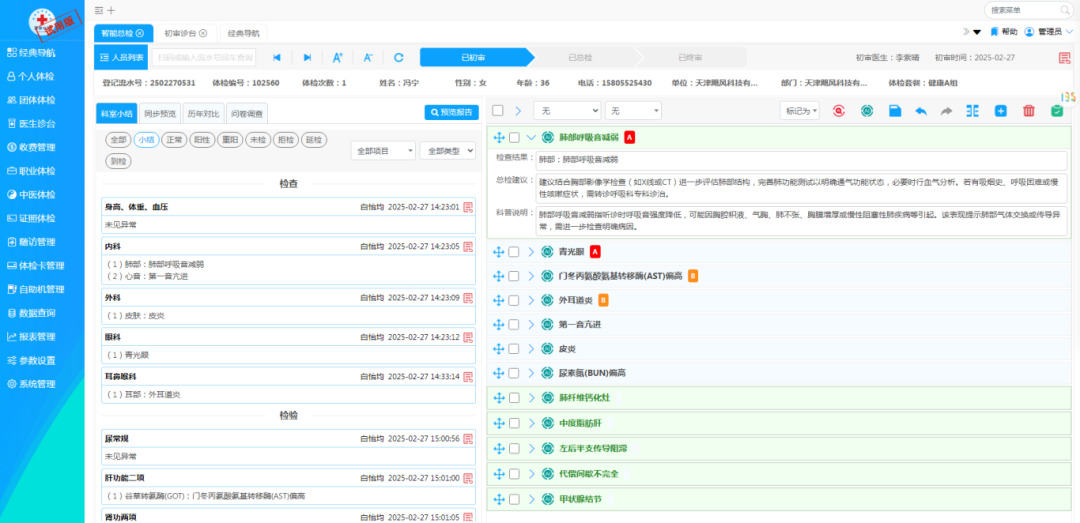Viewport: 1080px width, 523px height.
Task: Expand the 外耳道炎 conclusion row
Action: point(531,300)
